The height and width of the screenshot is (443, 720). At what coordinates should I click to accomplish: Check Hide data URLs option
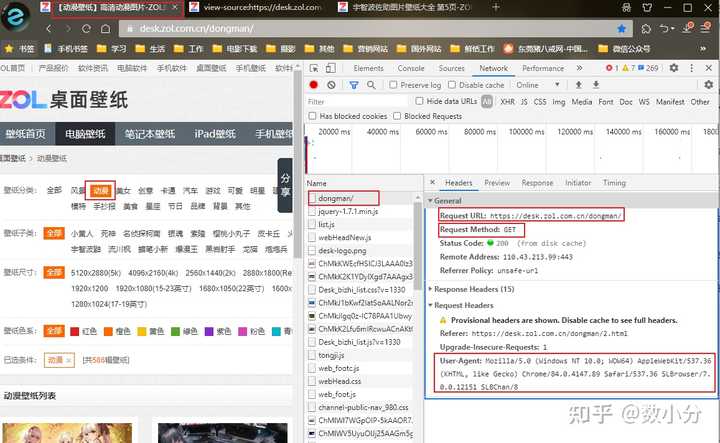[x=419, y=101]
